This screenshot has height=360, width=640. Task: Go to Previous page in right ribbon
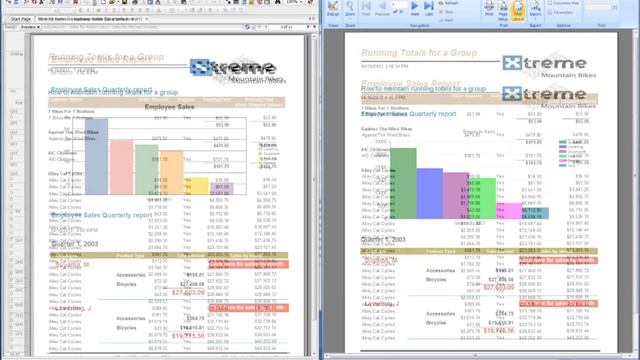(382, 9)
